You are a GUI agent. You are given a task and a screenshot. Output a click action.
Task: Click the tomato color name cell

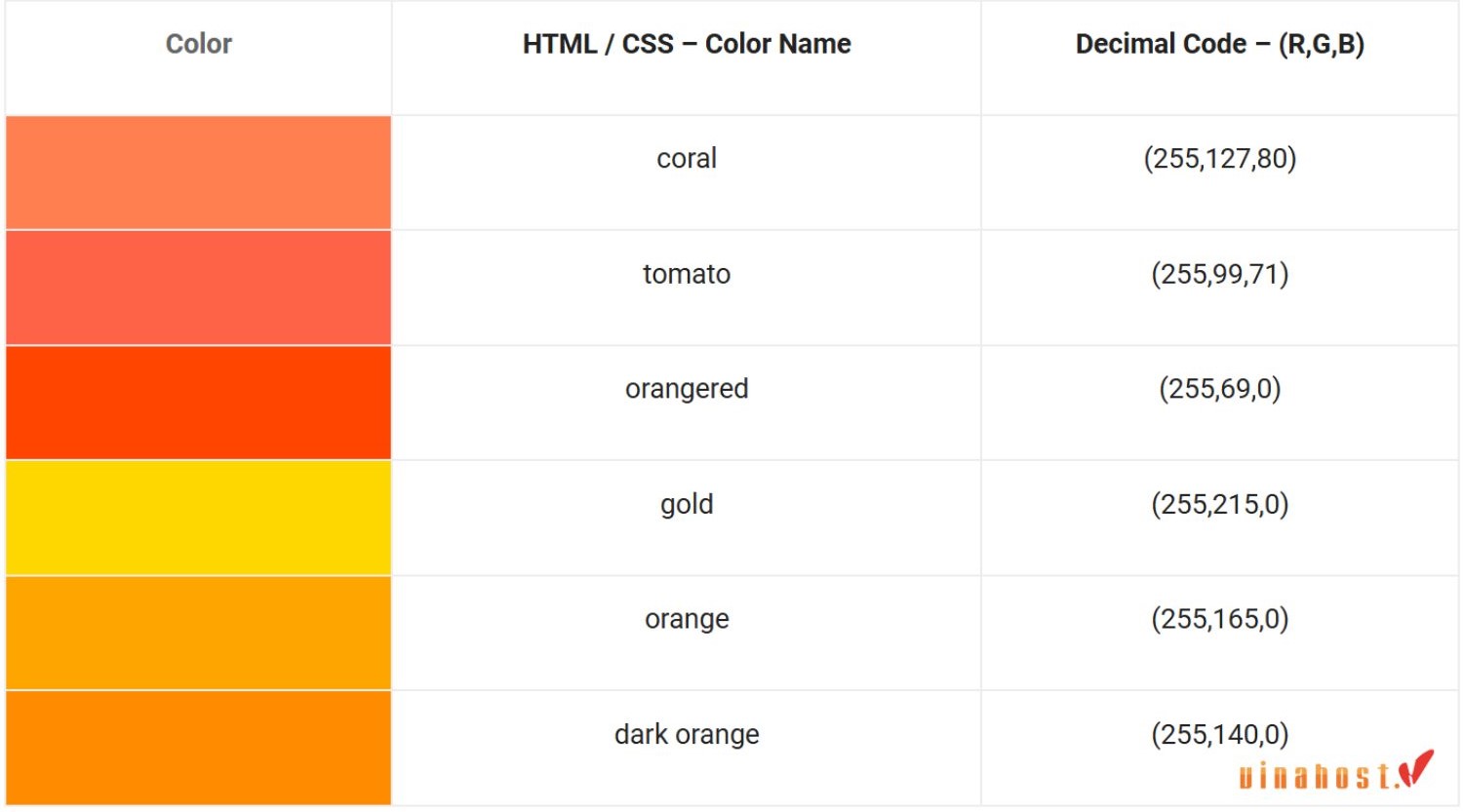pyautogui.click(x=687, y=288)
